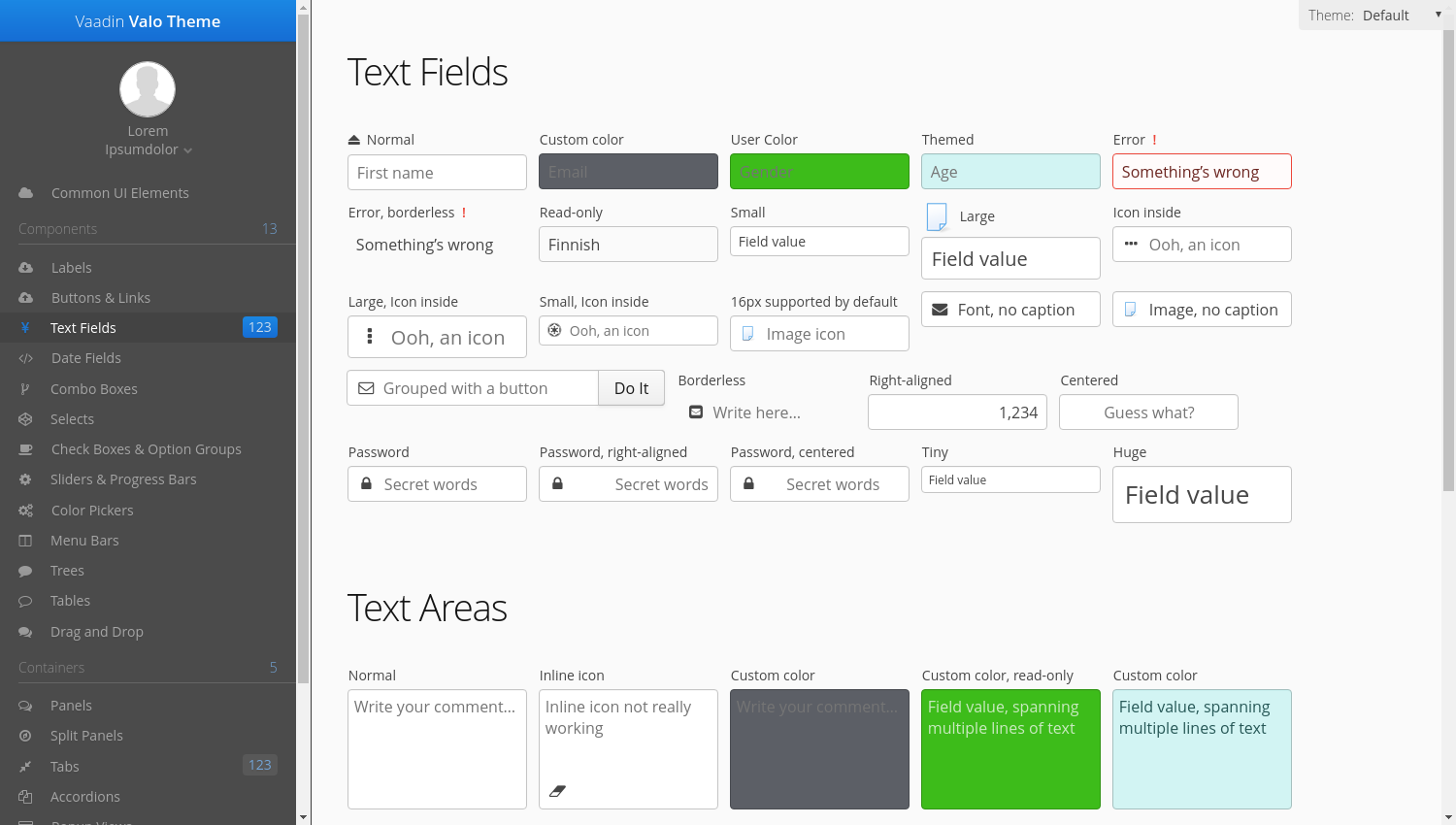Click the icon beside Split Panels
The image size is (1456, 825).
coord(25,736)
